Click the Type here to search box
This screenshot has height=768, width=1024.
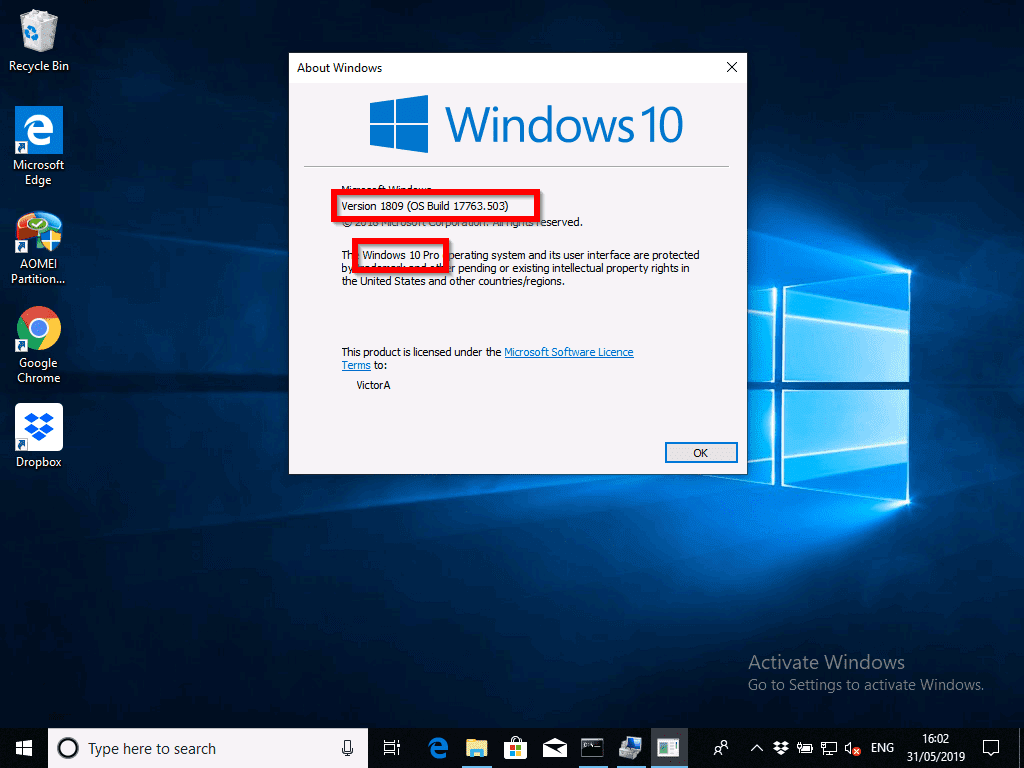[x=206, y=748]
